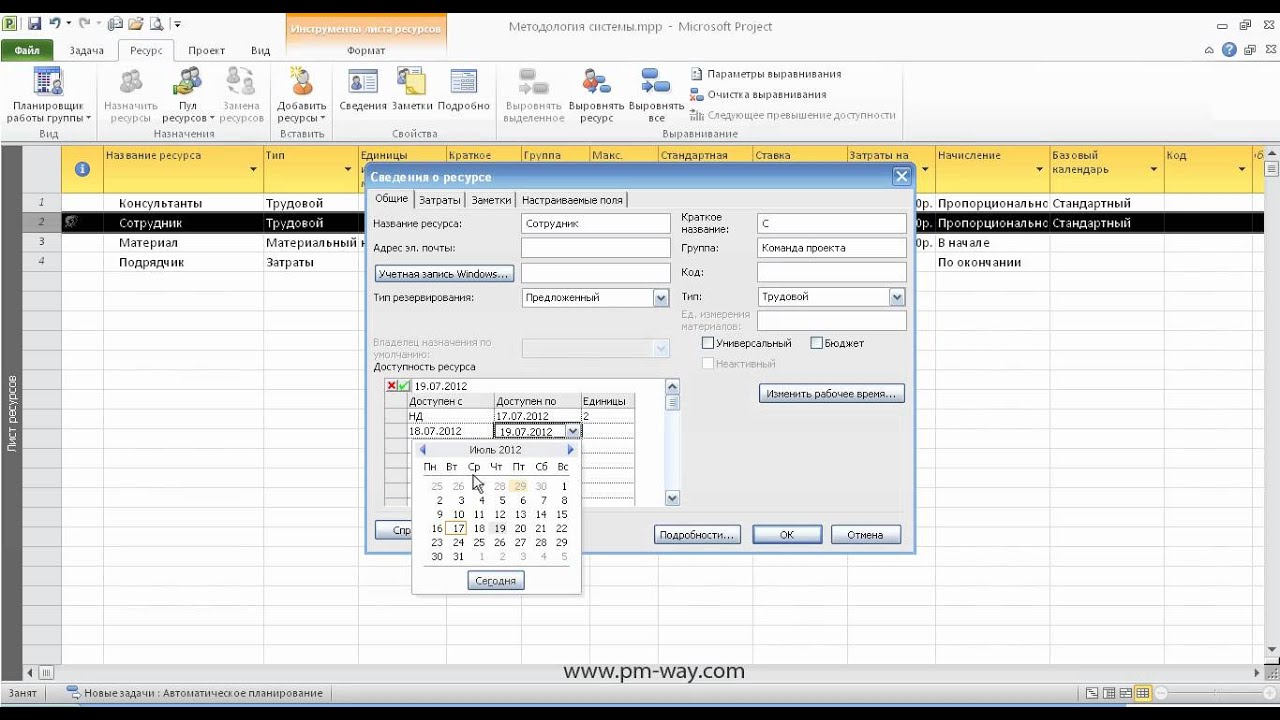The width and height of the screenshot is (1280, 720).
Task: Click the Open folder icon in the quick access toolbar
Action: tap(135, 23)
